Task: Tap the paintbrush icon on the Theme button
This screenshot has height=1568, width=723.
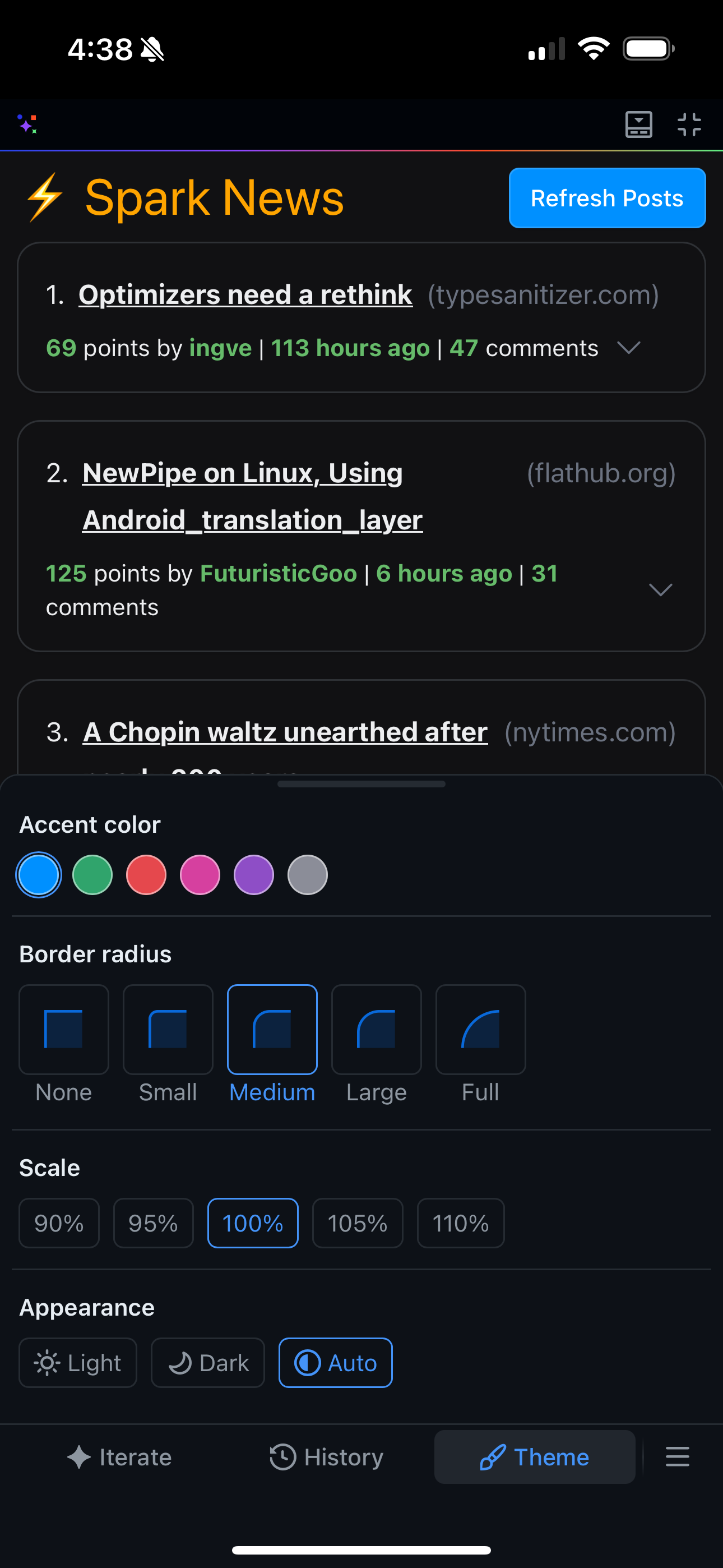Action: pyautogui.click(x=494, y=1456)
